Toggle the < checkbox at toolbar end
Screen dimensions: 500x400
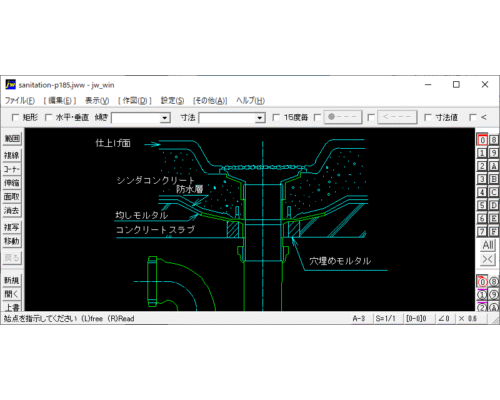473,117
